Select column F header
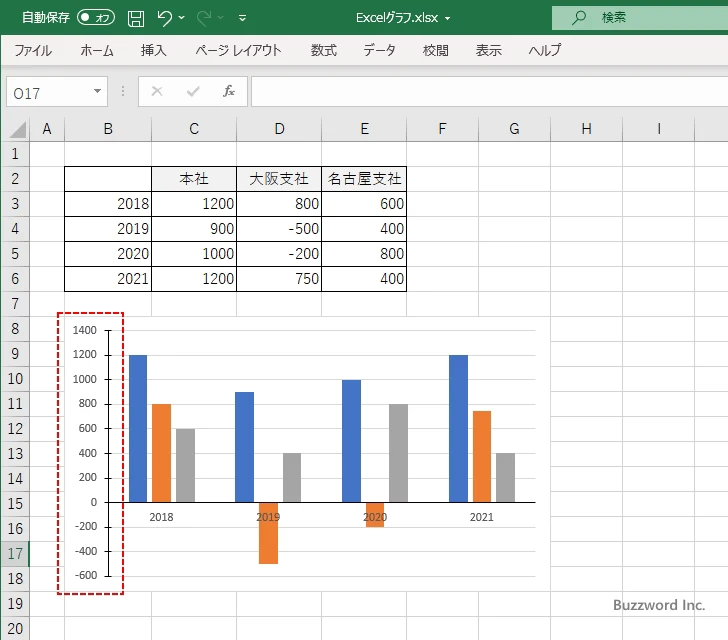728x640 pixels. 442,129
